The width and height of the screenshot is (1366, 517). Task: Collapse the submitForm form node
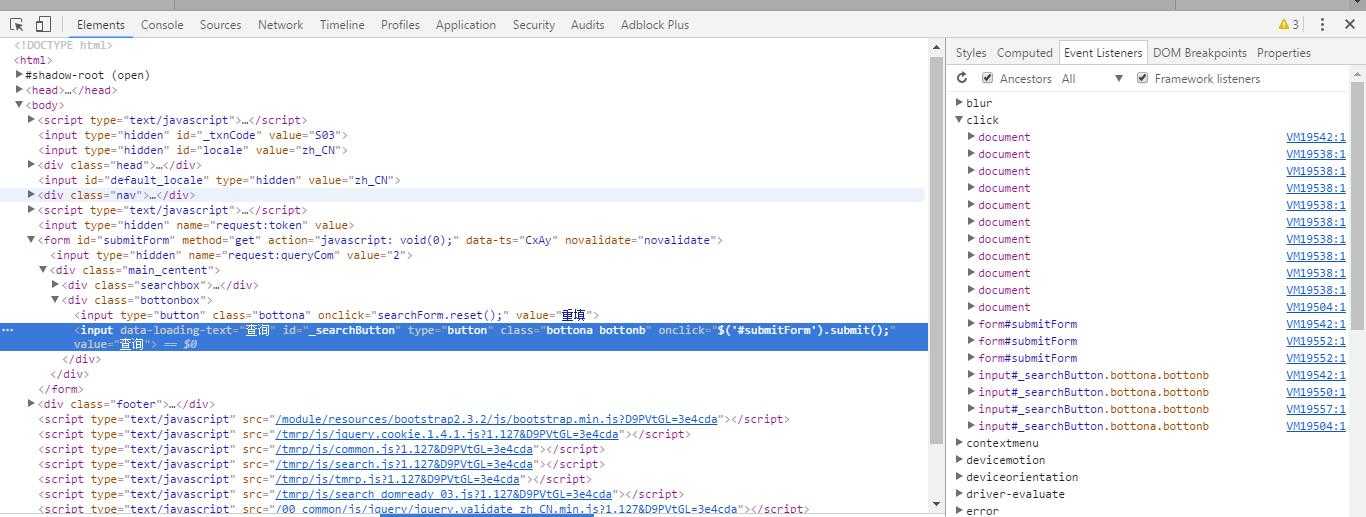[31, 240]
